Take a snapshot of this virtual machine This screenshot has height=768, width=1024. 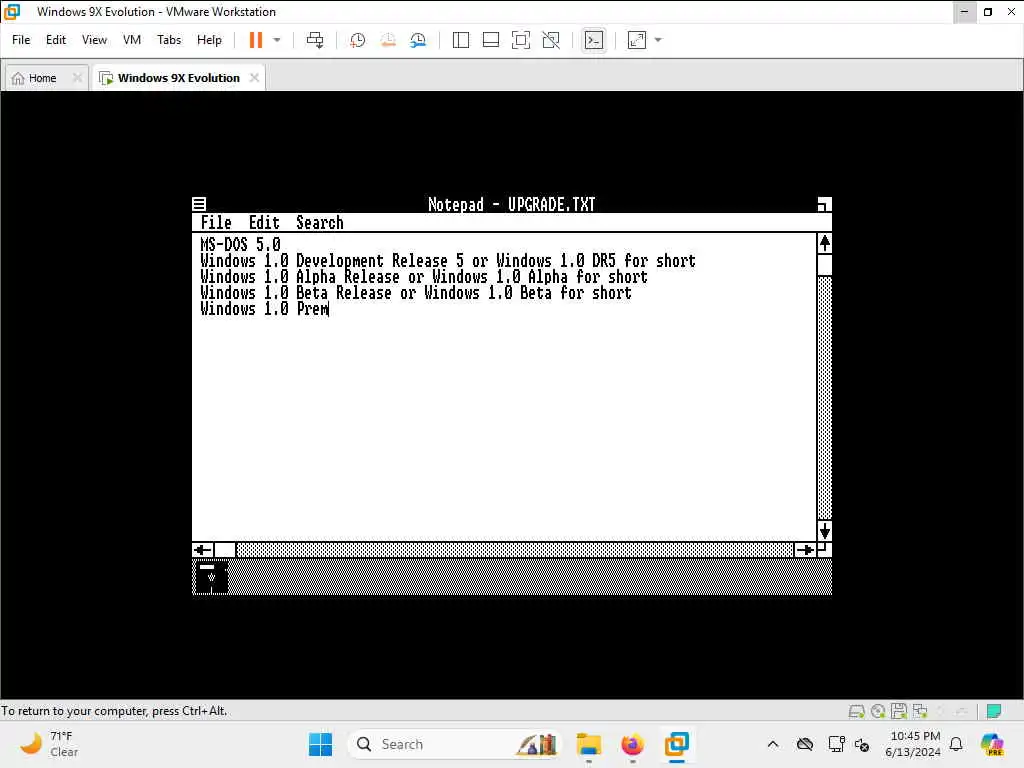tap(357, 40)
